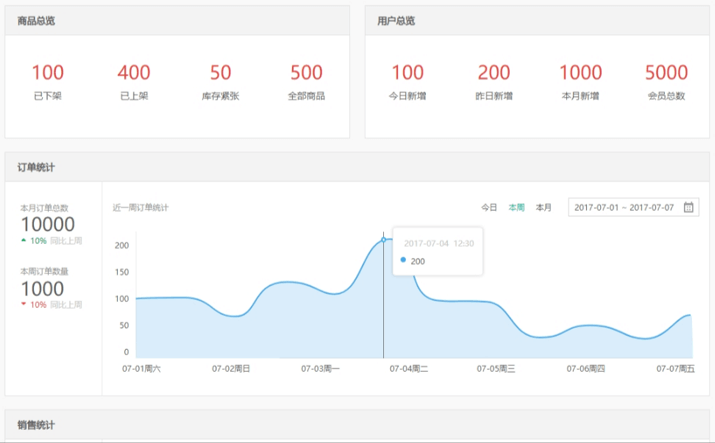Click the highlighted data point on chart line
The height and width of the screenshot is (443, 715).
point(383,239)
